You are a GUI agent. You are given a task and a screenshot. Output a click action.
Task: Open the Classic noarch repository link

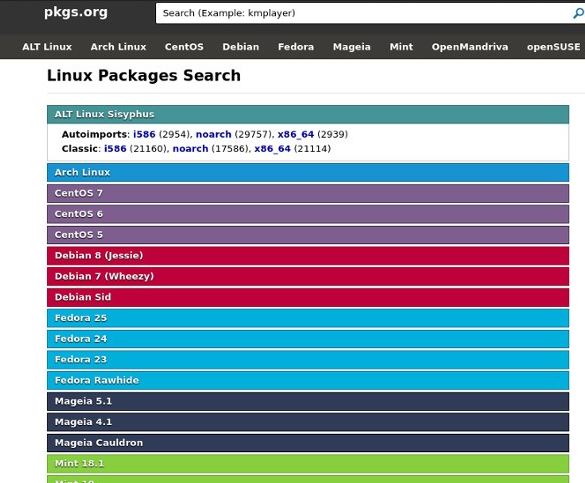pyautogui.click(x=190, y=149)
